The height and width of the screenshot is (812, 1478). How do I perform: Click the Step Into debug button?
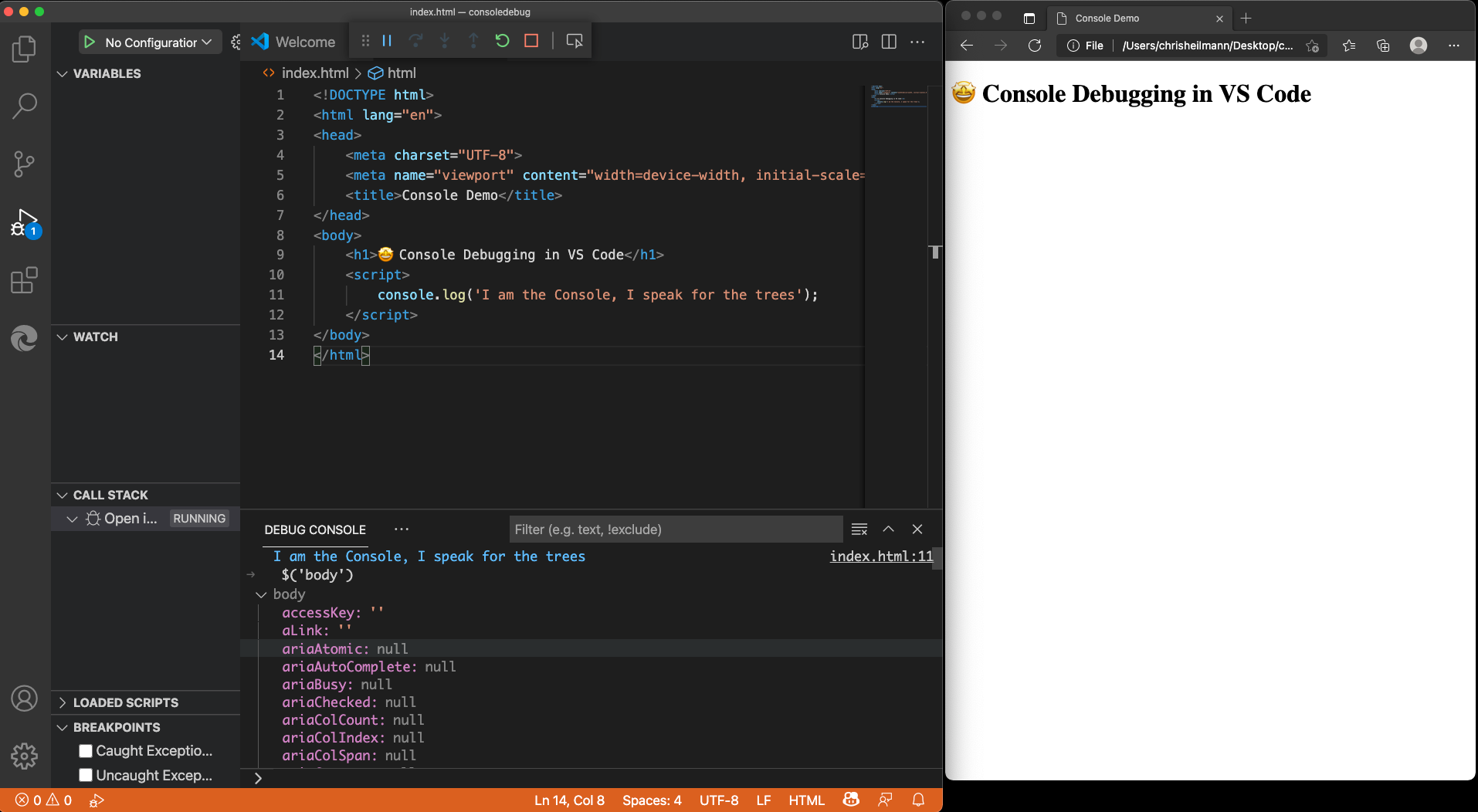[445, 41]
